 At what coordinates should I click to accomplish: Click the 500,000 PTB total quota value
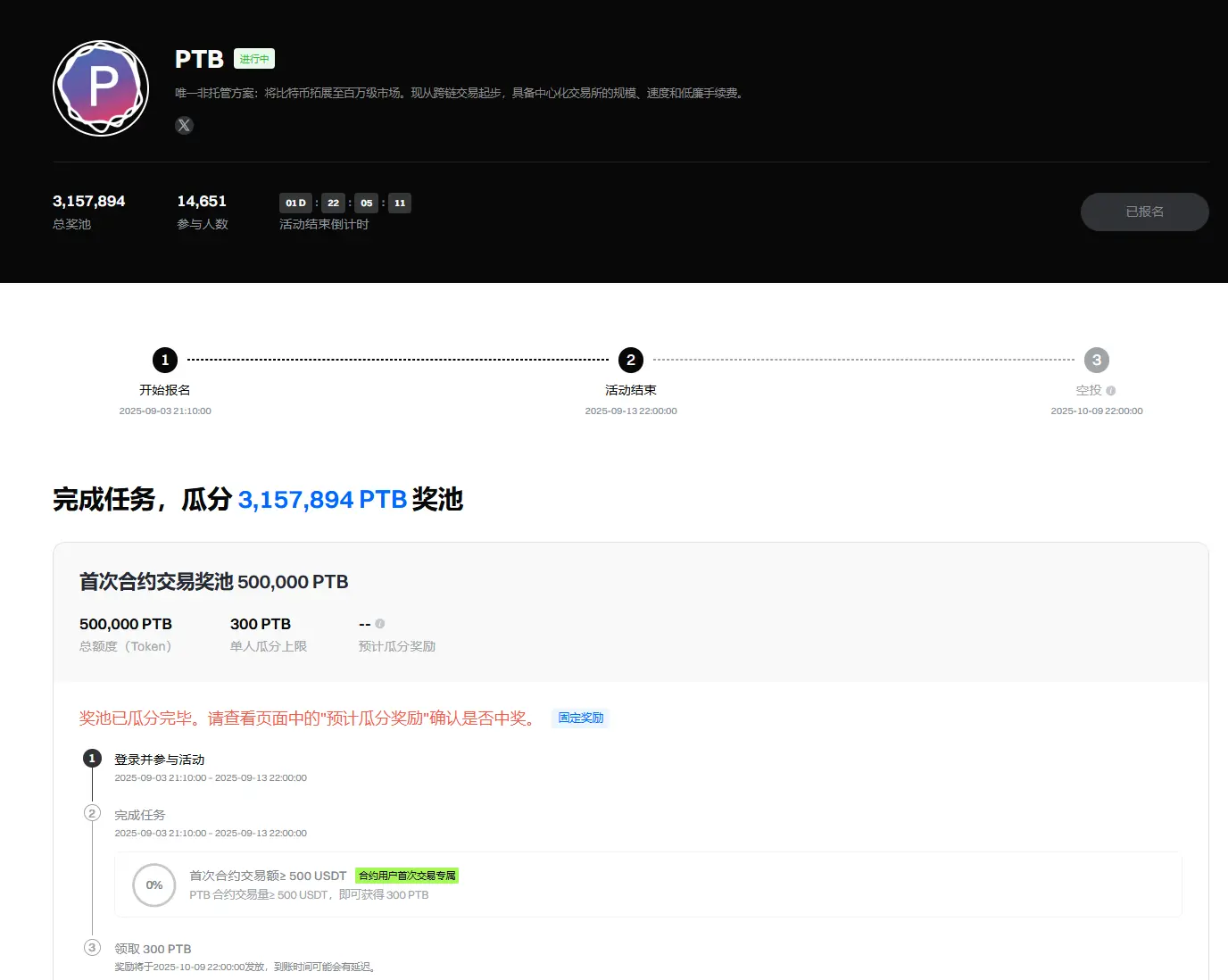(x=126, y=624)
